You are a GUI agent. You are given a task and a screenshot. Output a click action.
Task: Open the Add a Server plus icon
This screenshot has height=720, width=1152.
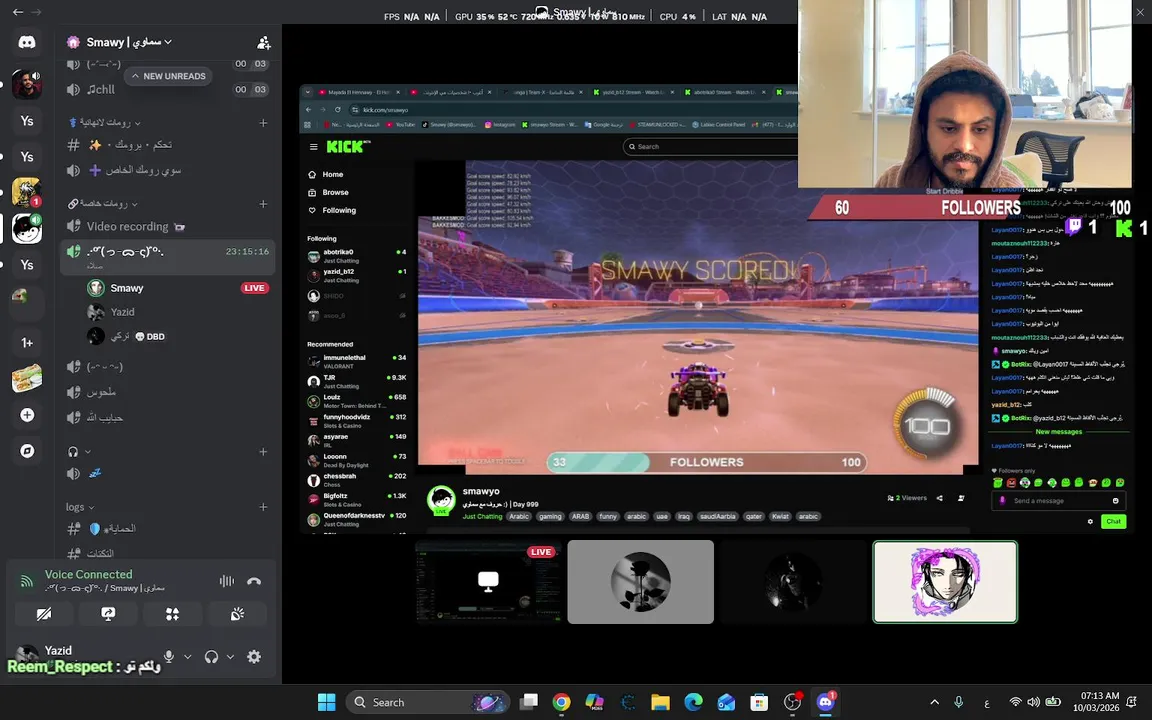pyautogui.click(x=27, y=415)
